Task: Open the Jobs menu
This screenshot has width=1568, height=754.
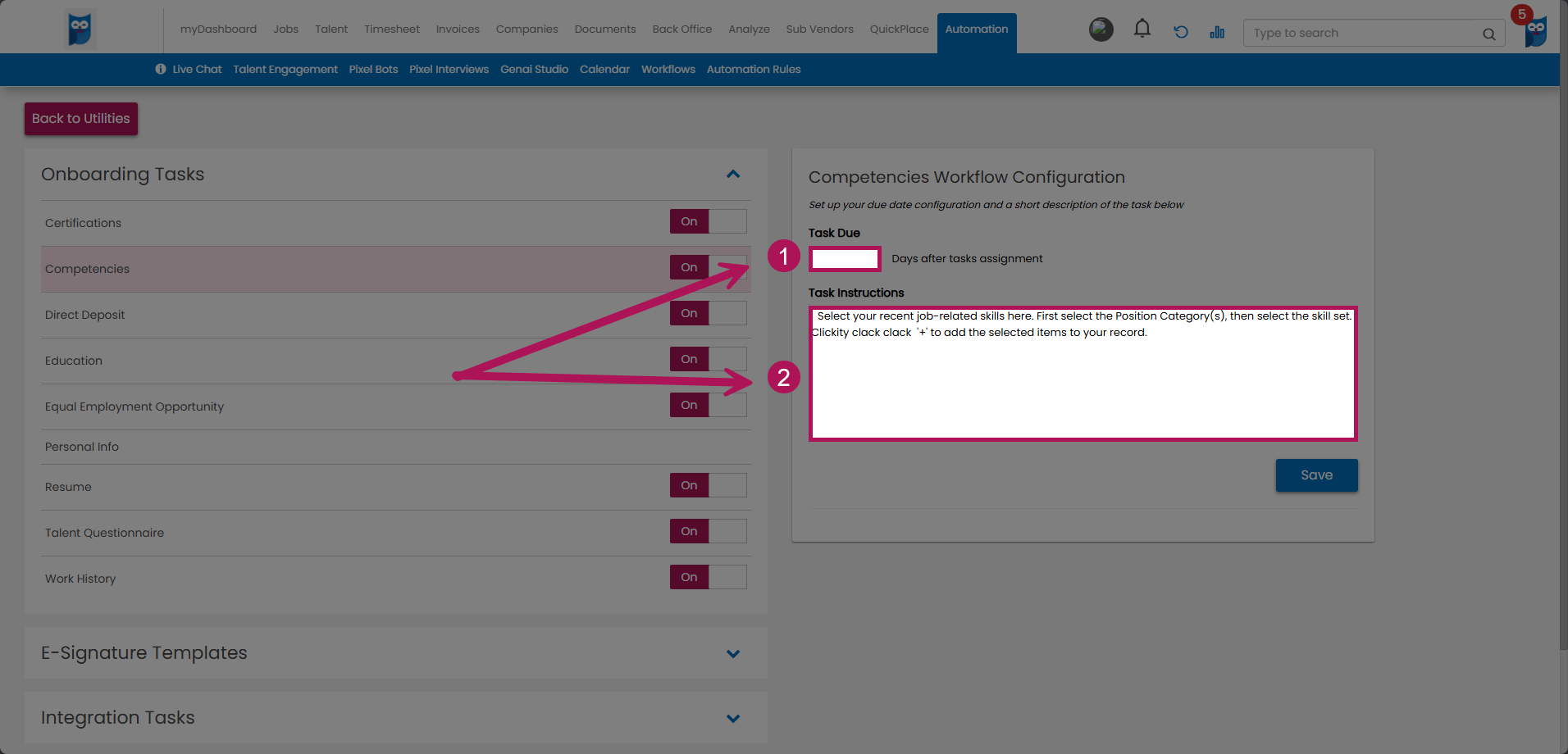Action: pyautogui.click(x=285, y=29)
